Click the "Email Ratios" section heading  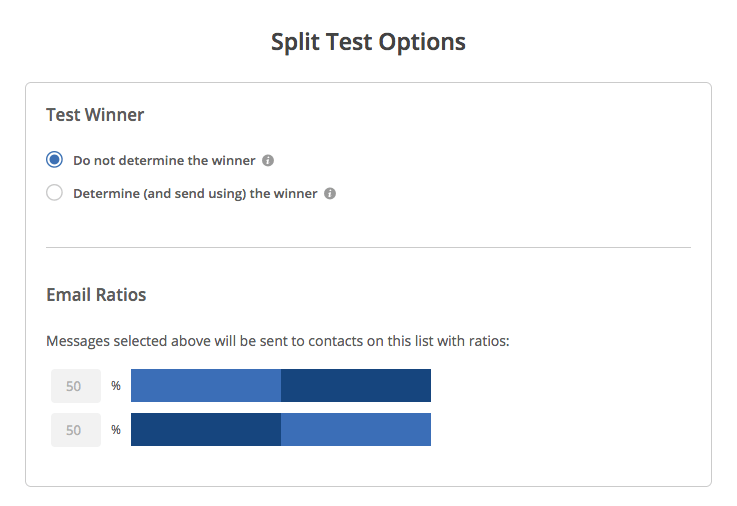(x=96, y=295)
